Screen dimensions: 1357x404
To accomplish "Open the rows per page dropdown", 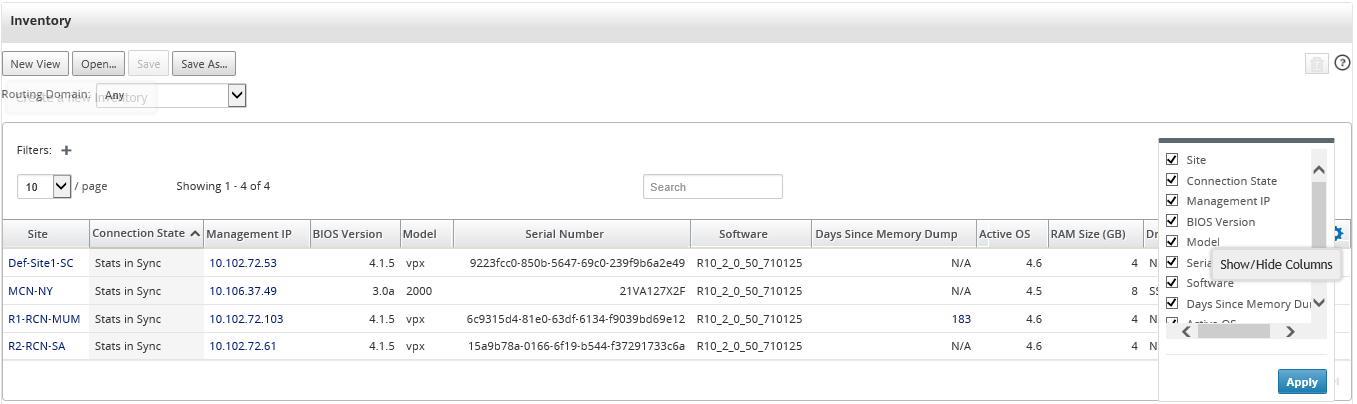I will (44, 186).
